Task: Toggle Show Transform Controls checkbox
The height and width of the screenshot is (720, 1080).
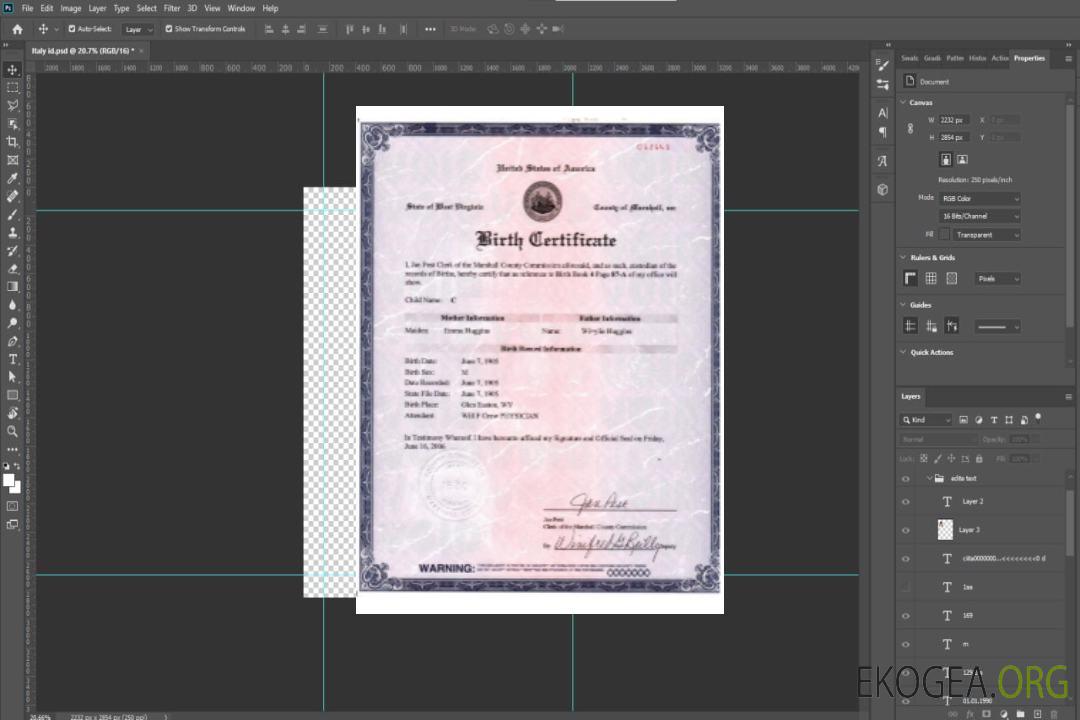Action: coord(169,29)
